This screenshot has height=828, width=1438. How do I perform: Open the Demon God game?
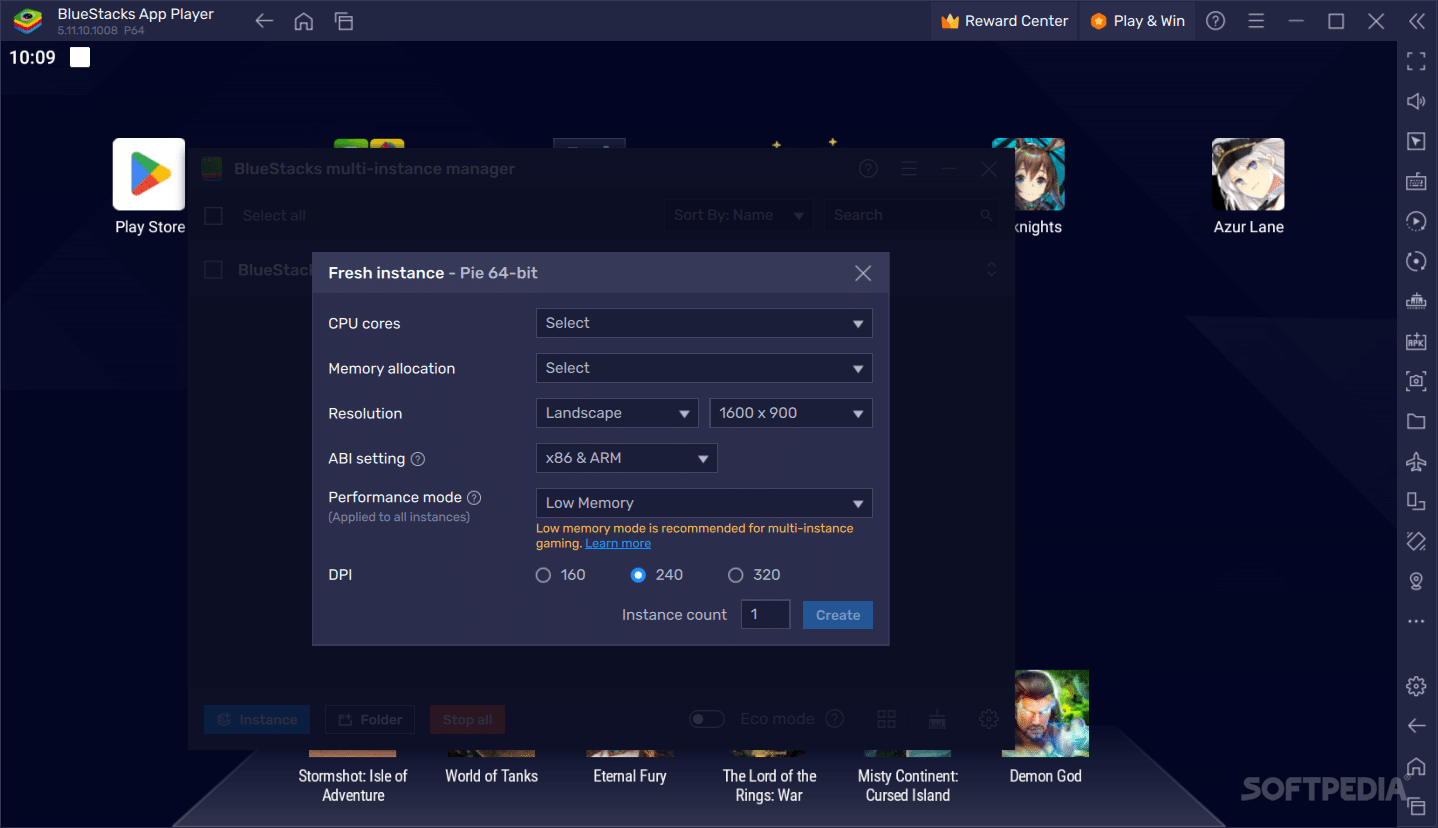tap(1045, 728)
